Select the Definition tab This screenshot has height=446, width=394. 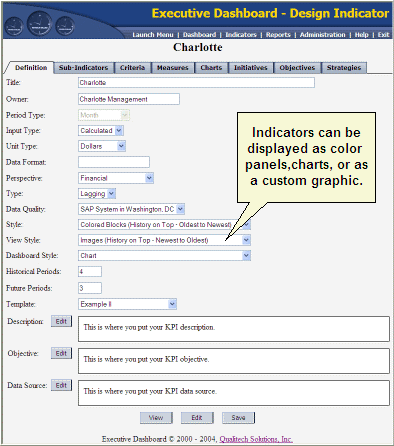click(x=31, y=68)
